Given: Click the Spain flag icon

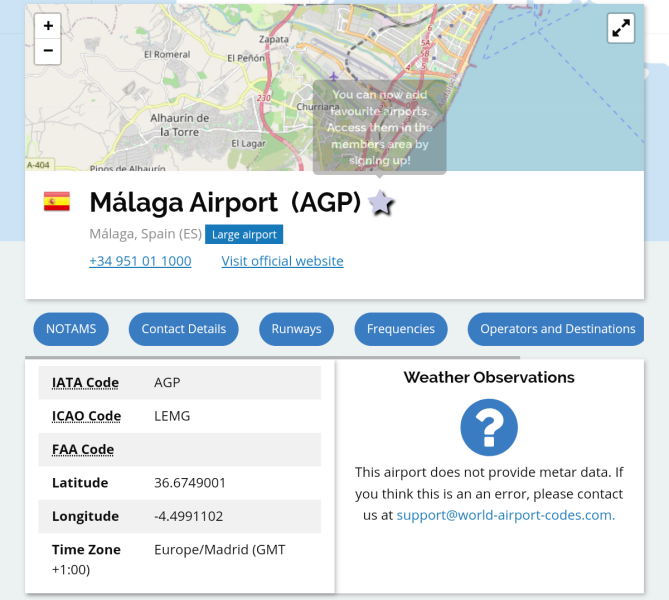Looking at the screenshot, I should 57,201.
